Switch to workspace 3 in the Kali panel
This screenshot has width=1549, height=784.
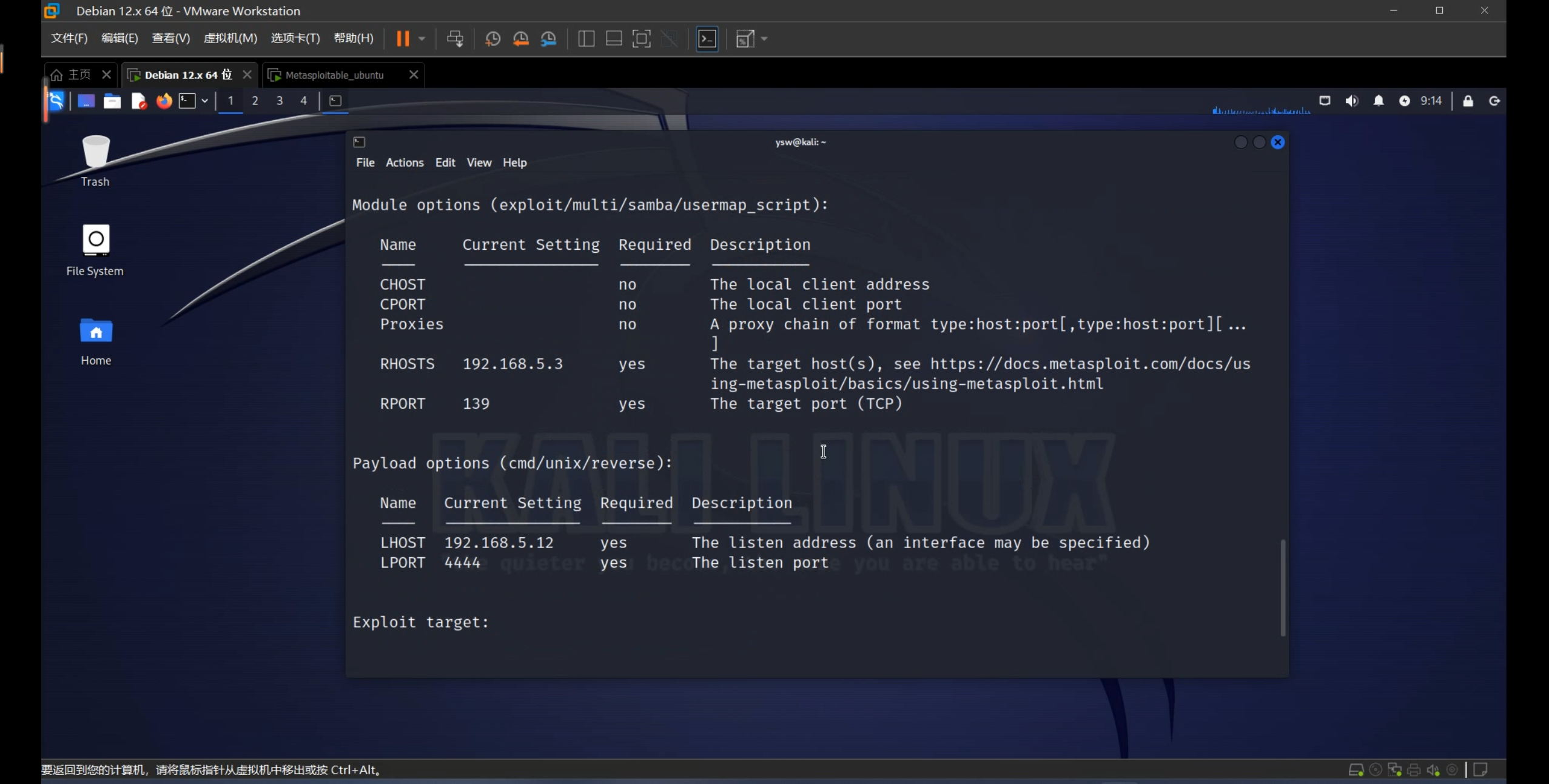tap(280, 101)
